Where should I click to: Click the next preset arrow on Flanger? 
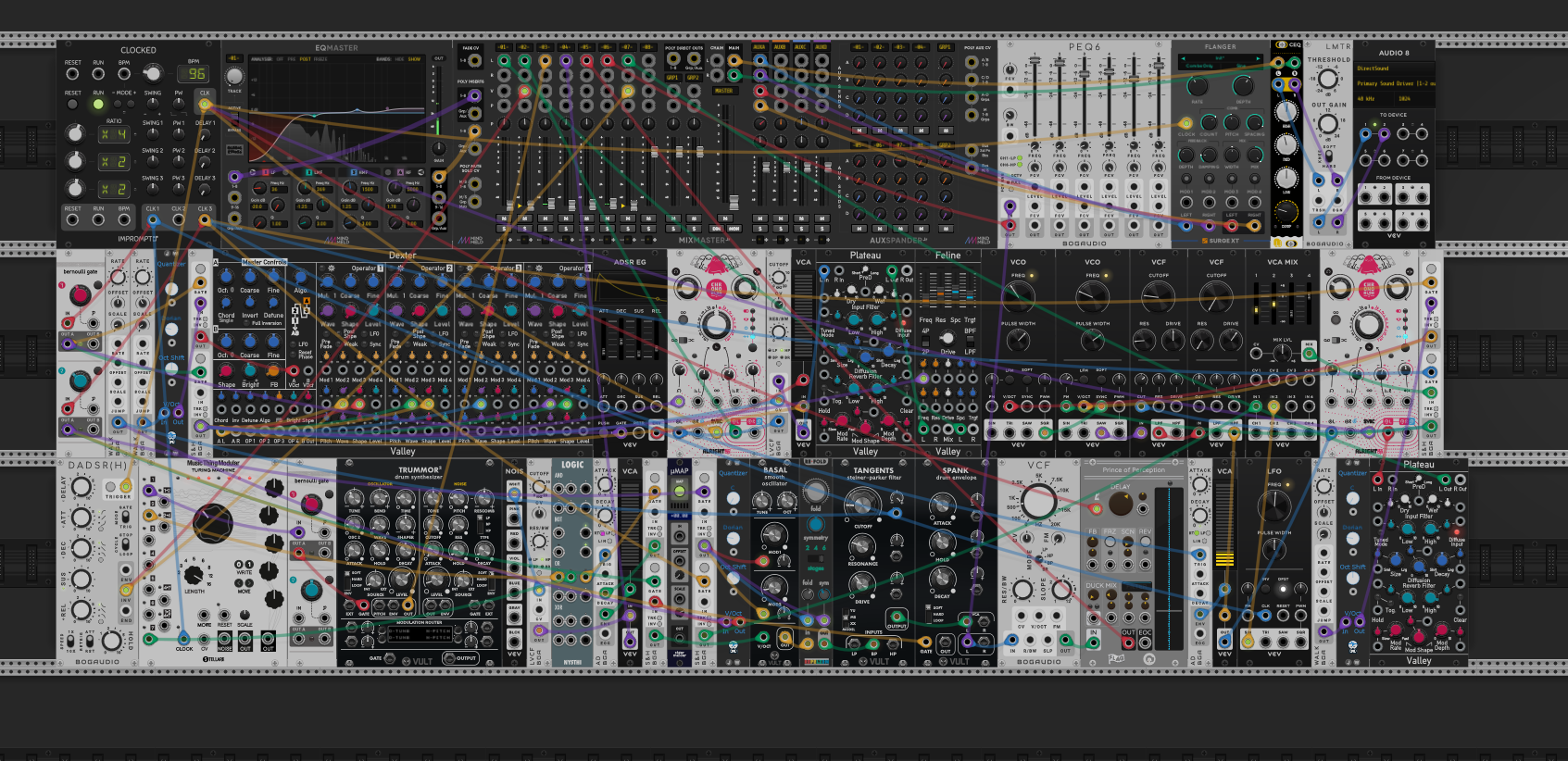tap(1259, 58)
